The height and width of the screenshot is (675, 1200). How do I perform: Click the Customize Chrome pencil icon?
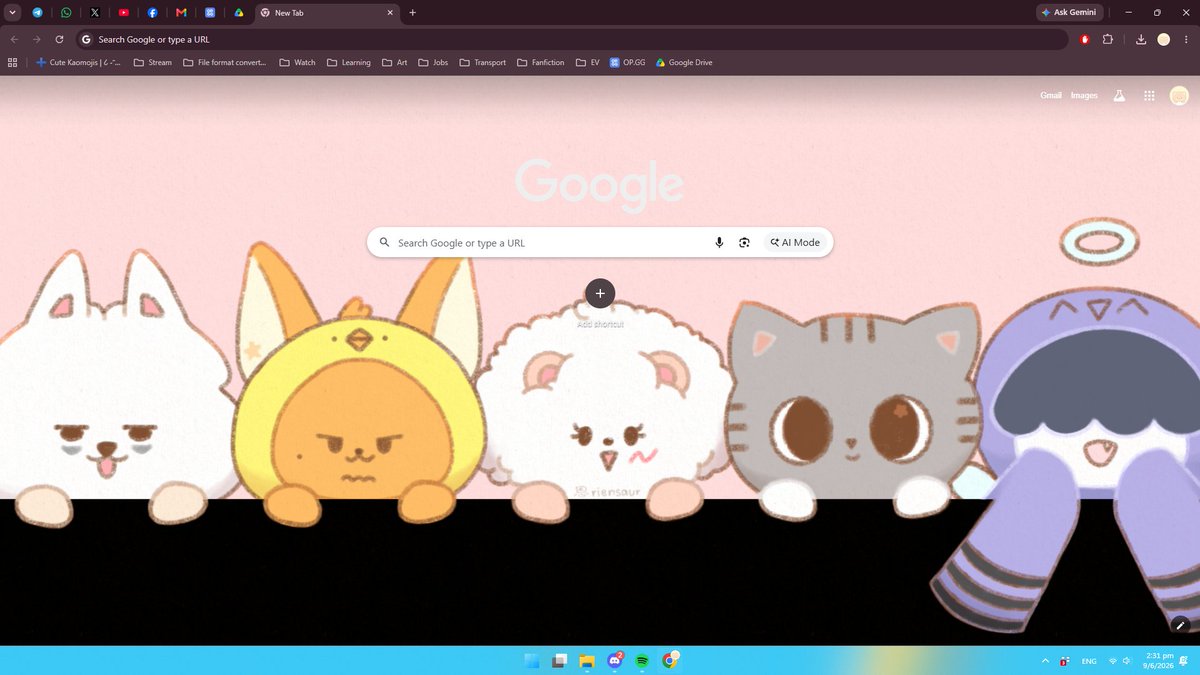[1179, 624]
